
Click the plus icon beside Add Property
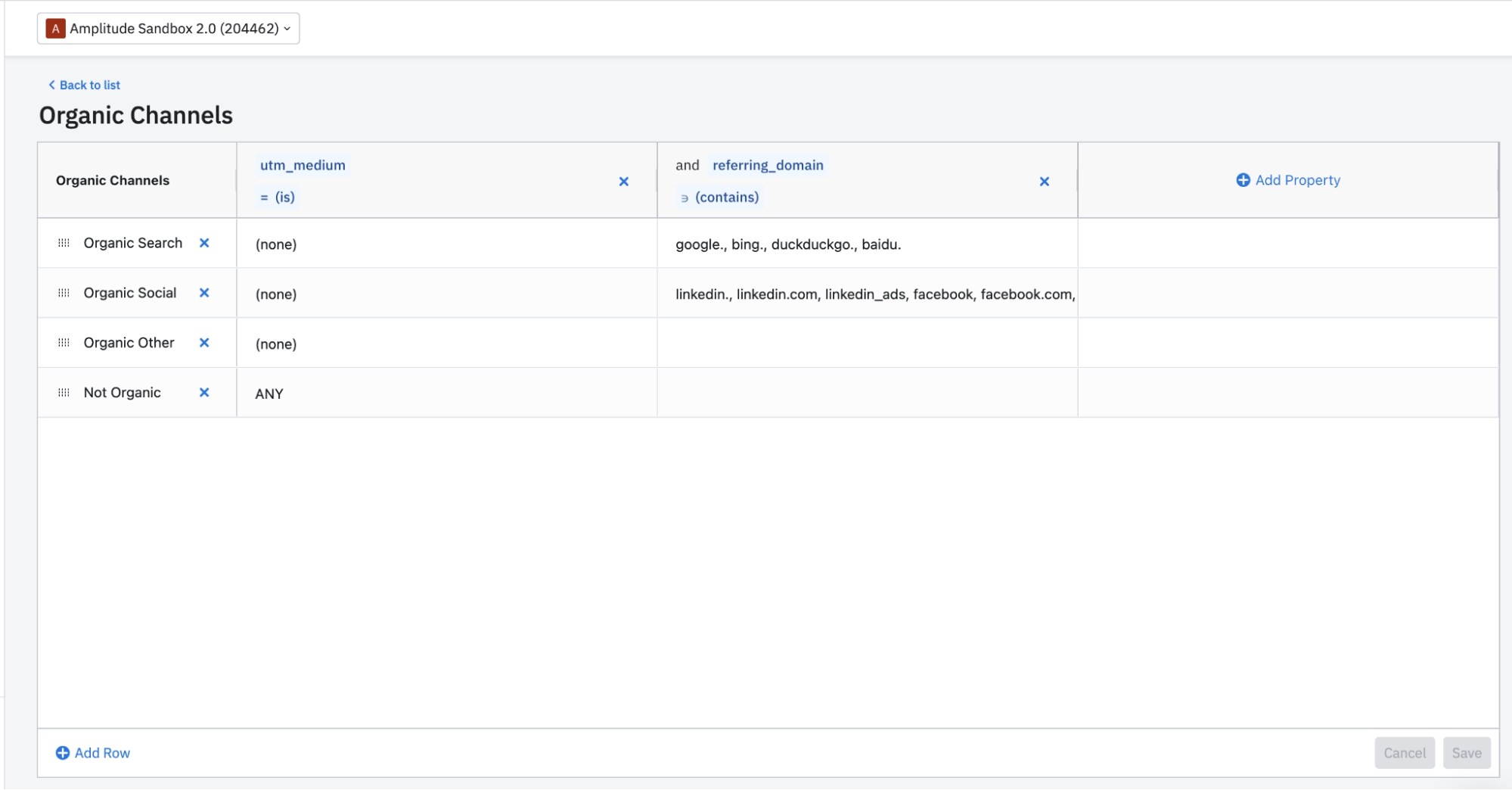point(1243,180)
